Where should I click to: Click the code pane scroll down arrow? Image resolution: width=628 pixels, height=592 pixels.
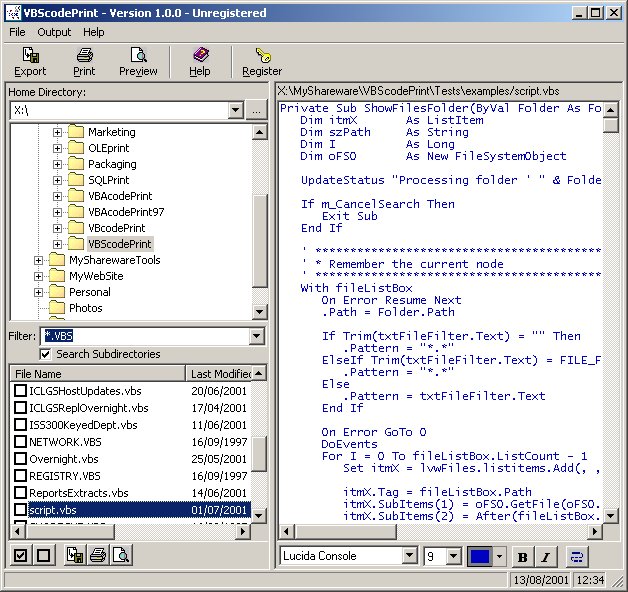[x=610, y=515]
